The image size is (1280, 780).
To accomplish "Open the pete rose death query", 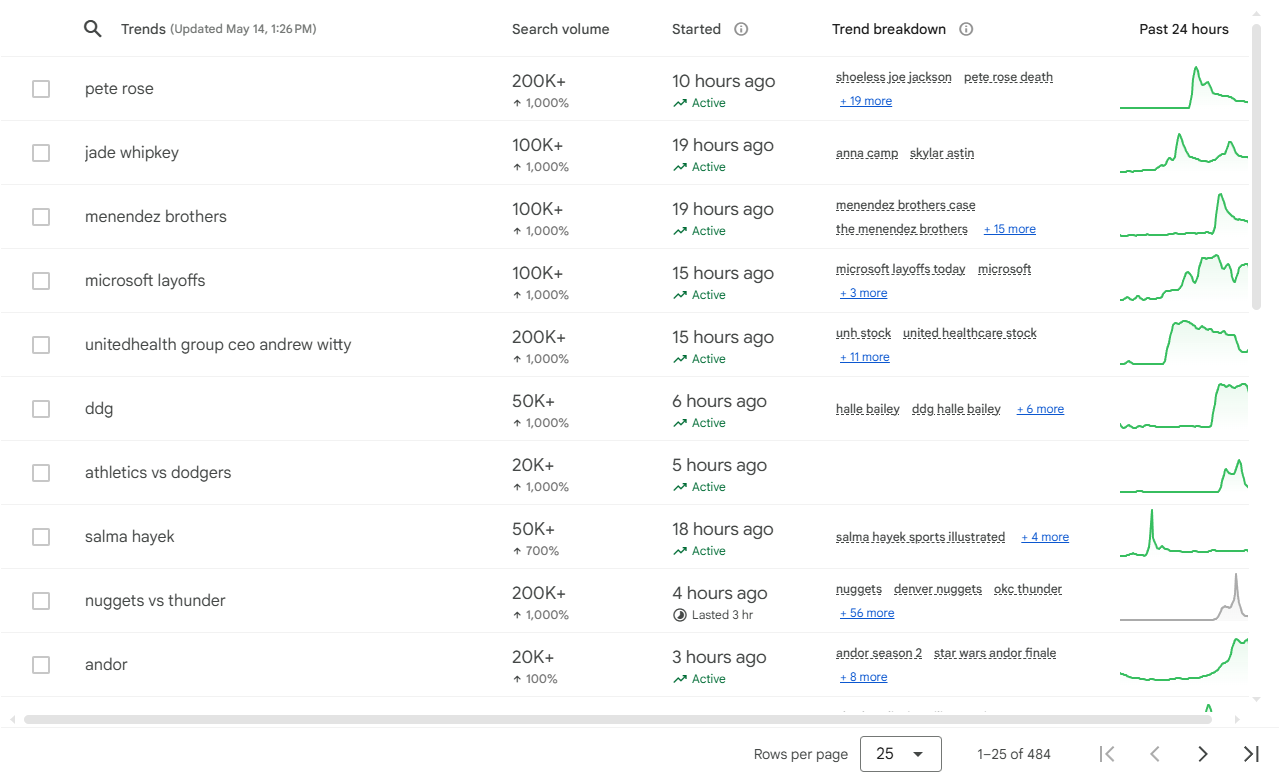I will tap(1008, 77).
